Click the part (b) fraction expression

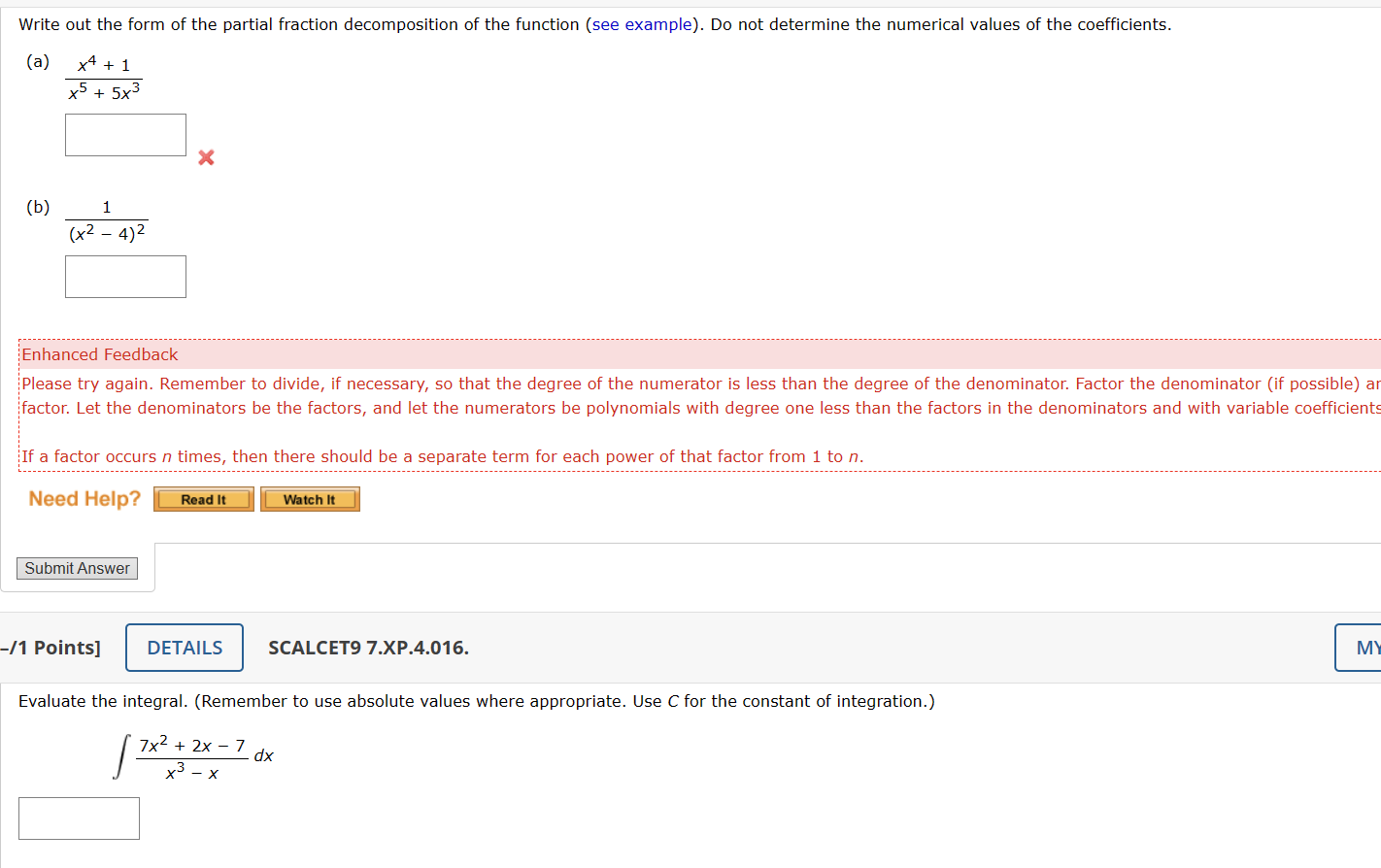(107, 220)
